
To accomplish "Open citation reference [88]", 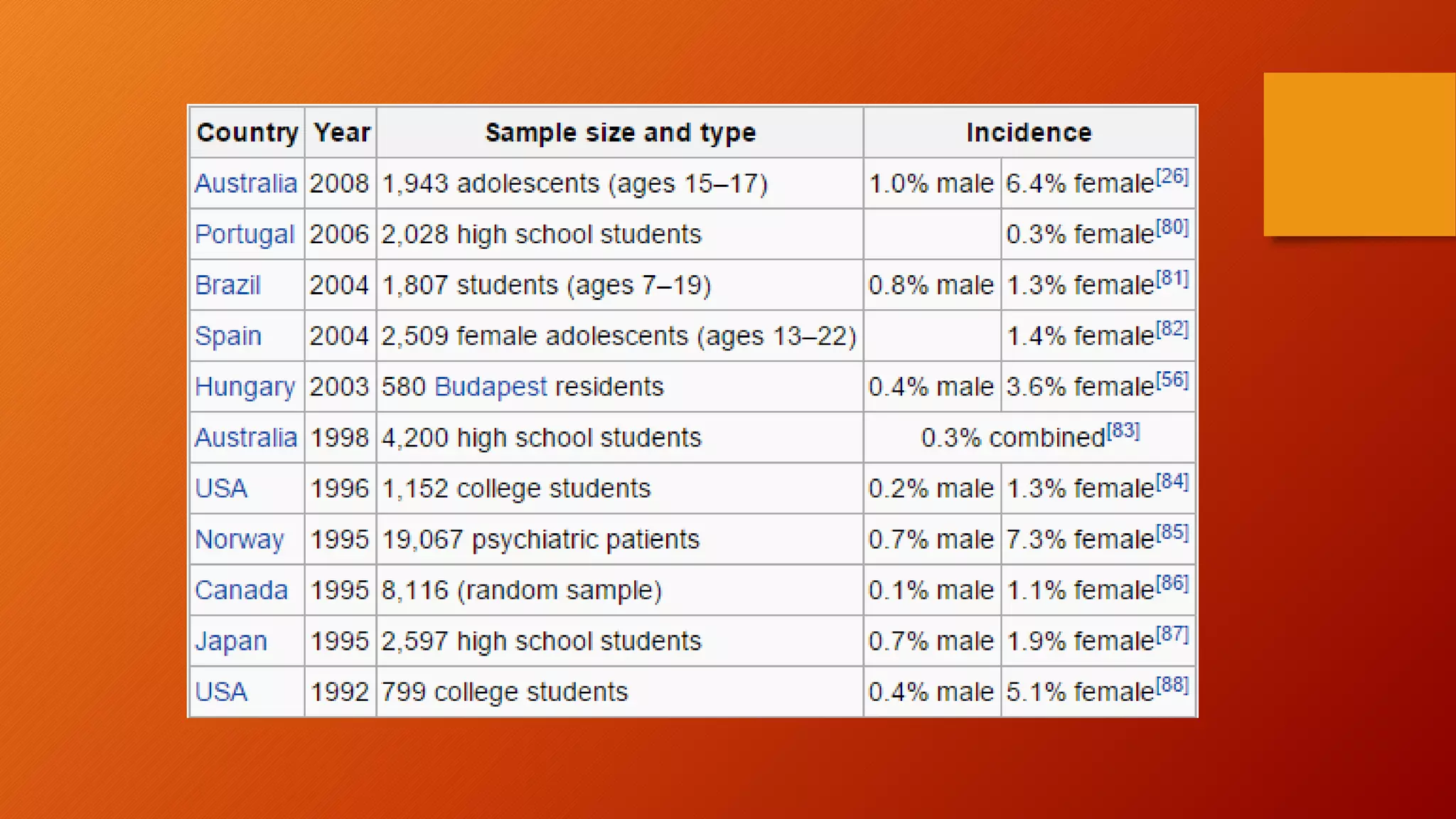I will pos(1172,685).
